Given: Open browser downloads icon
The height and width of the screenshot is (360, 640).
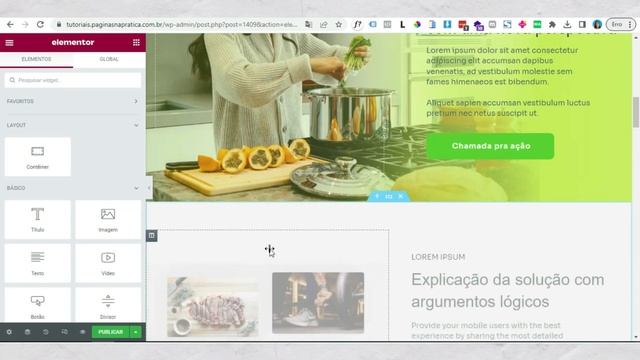Looking at the screenshot, I should tap(567, 24).
